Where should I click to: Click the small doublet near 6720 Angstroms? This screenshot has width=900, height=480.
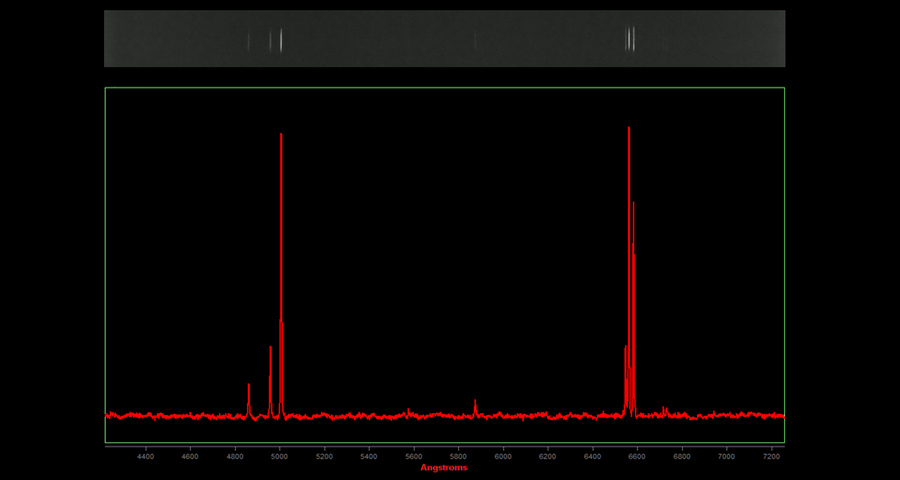pyautogui.click(x=664, y=409)
